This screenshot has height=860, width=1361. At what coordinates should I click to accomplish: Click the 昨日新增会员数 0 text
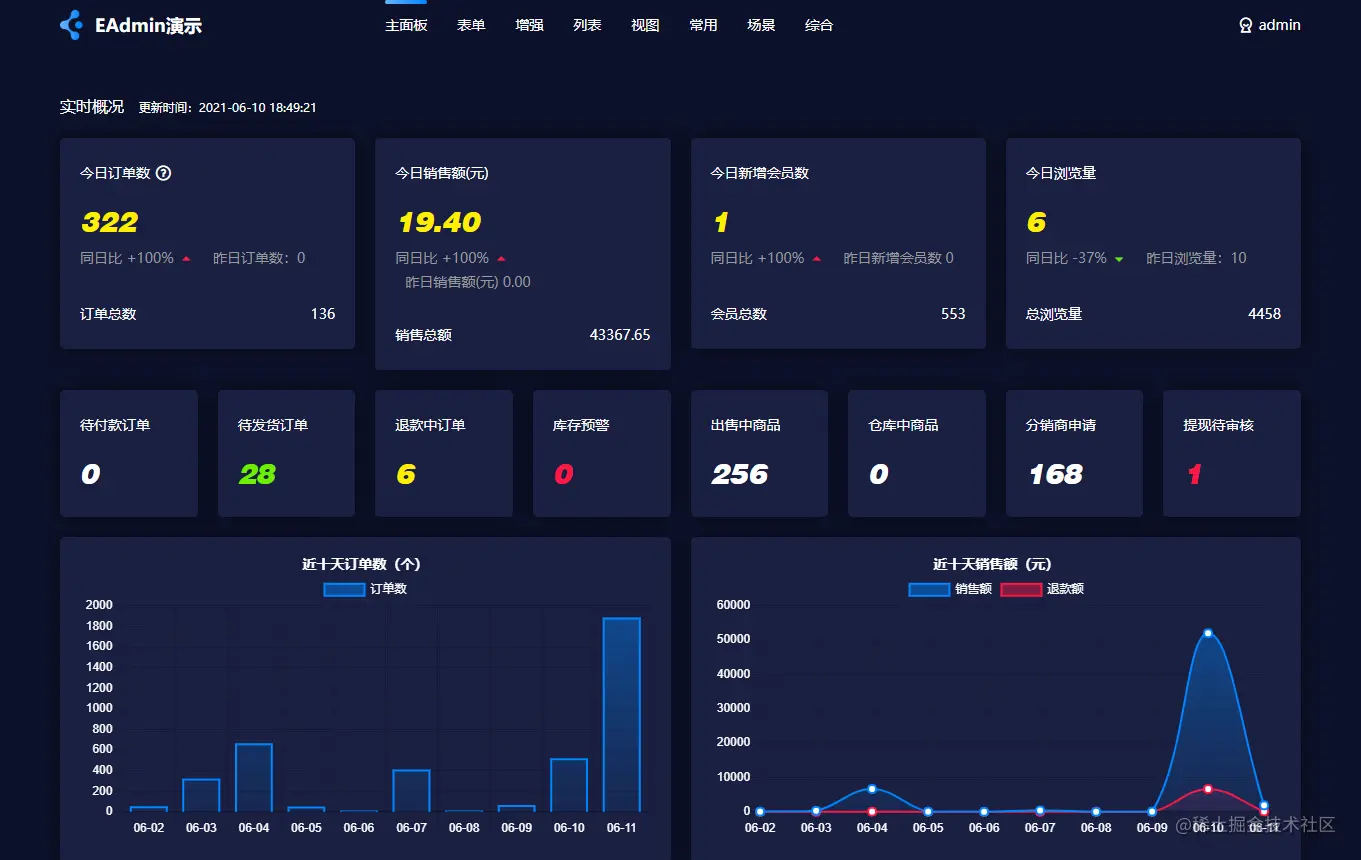[x=899, y=258]
